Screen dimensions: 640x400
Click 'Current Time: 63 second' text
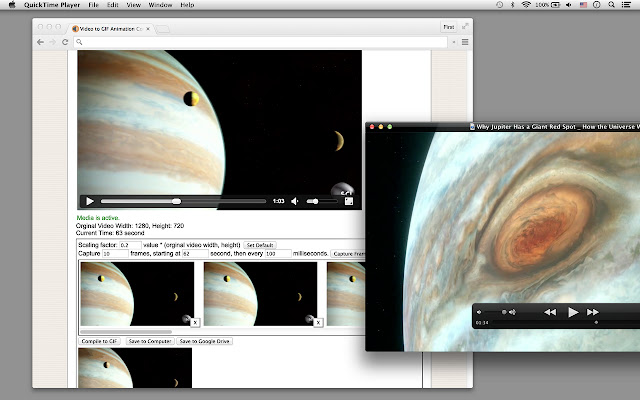[x=110, y=233]
